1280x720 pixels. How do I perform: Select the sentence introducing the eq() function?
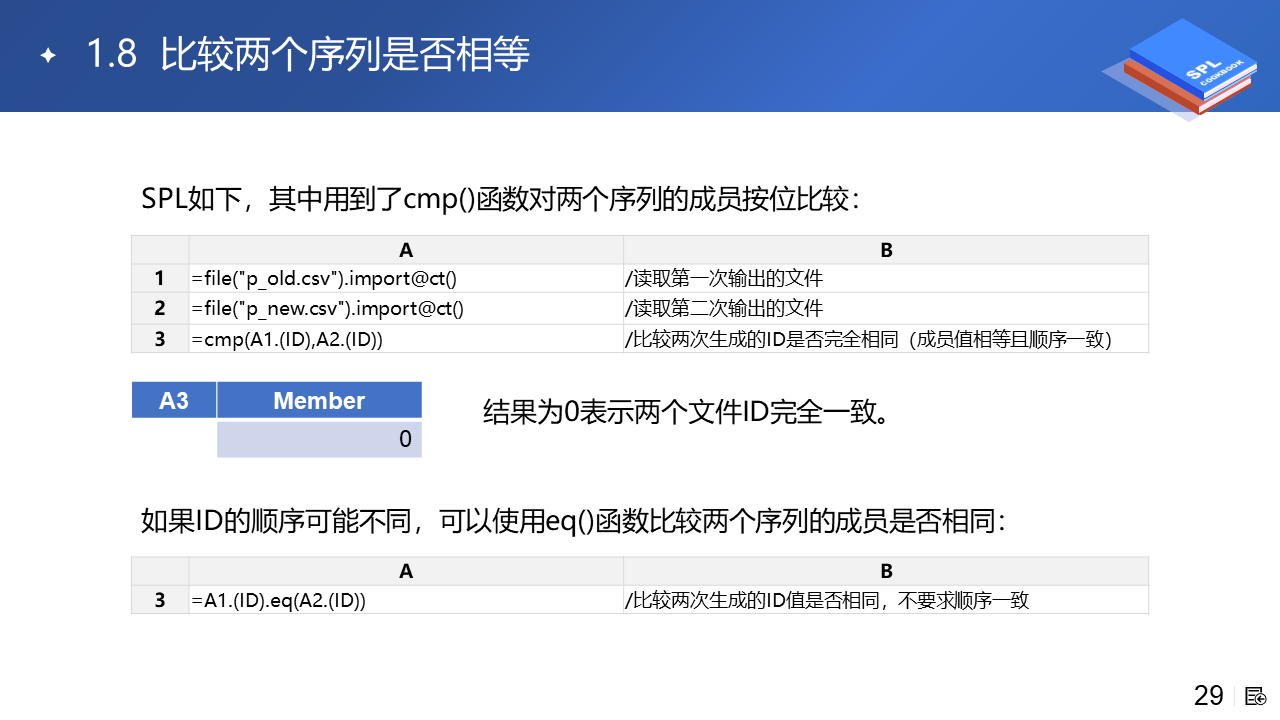tap(573, 520)
